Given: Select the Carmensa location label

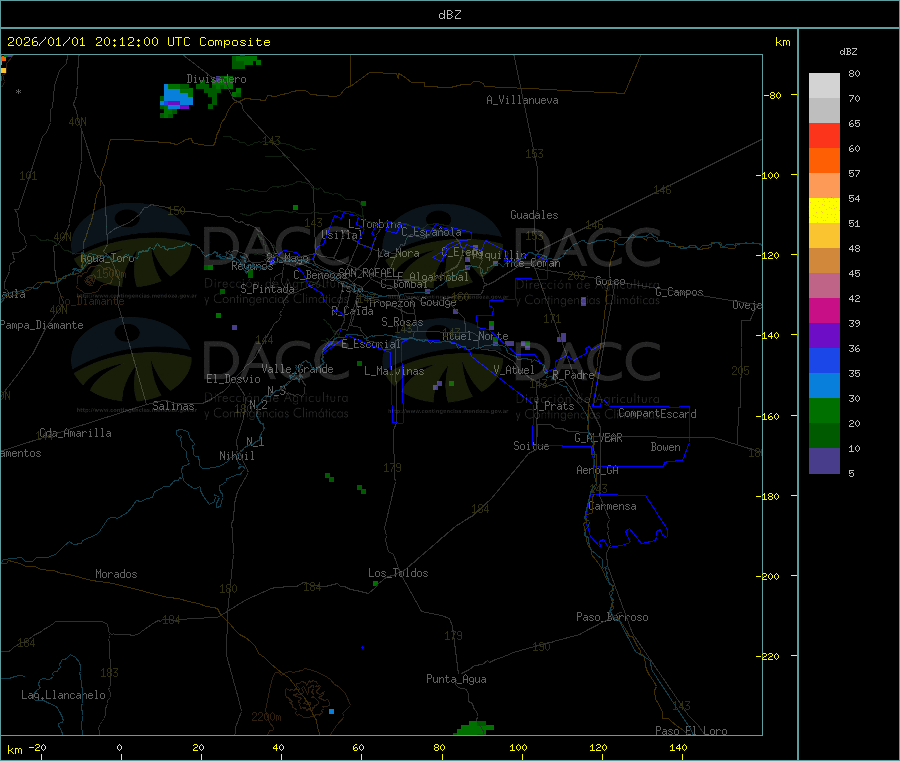Looking at the screenshot, I should click(612, 506).
